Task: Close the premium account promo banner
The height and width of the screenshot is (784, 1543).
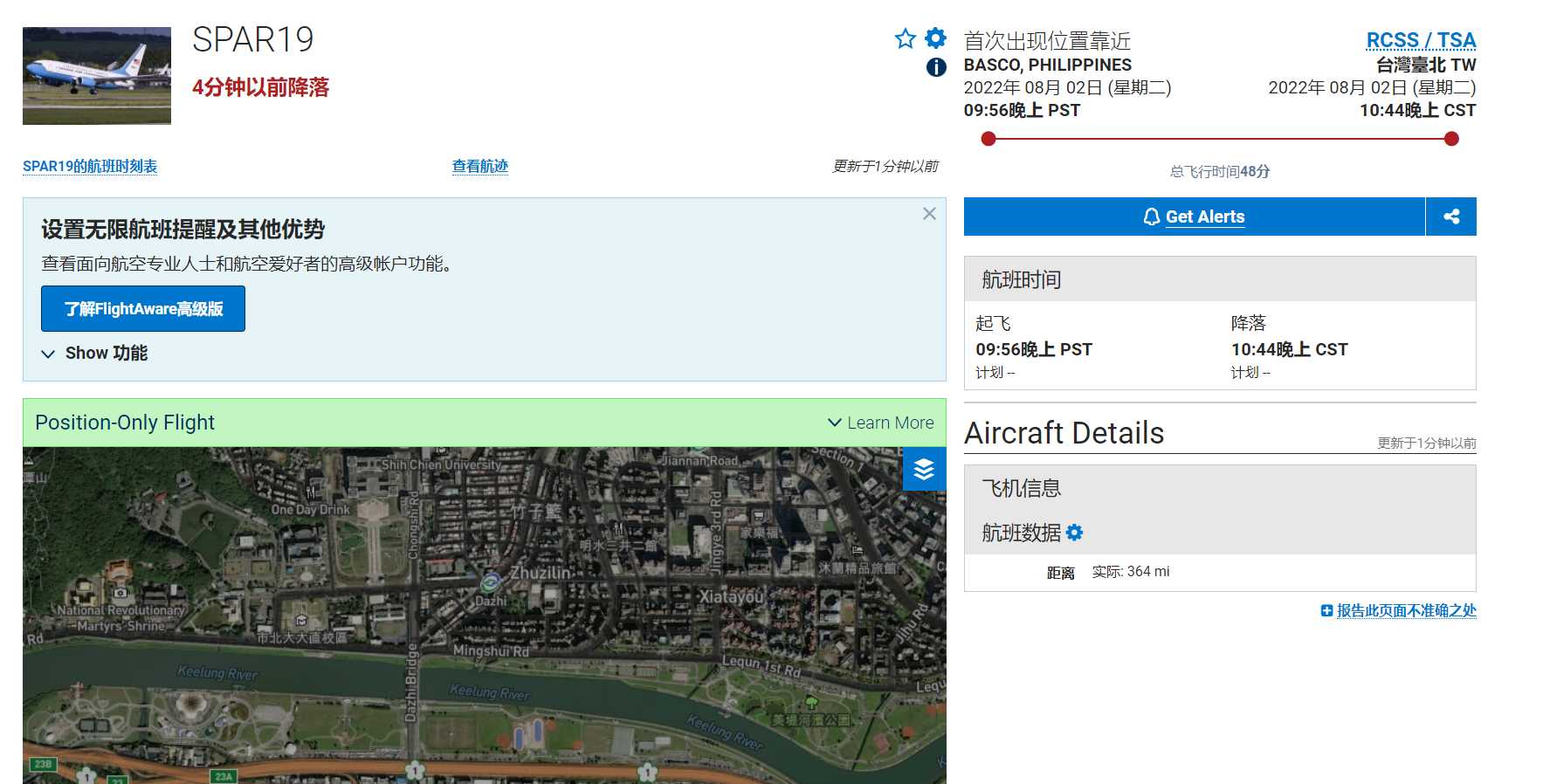Action: 929,214
